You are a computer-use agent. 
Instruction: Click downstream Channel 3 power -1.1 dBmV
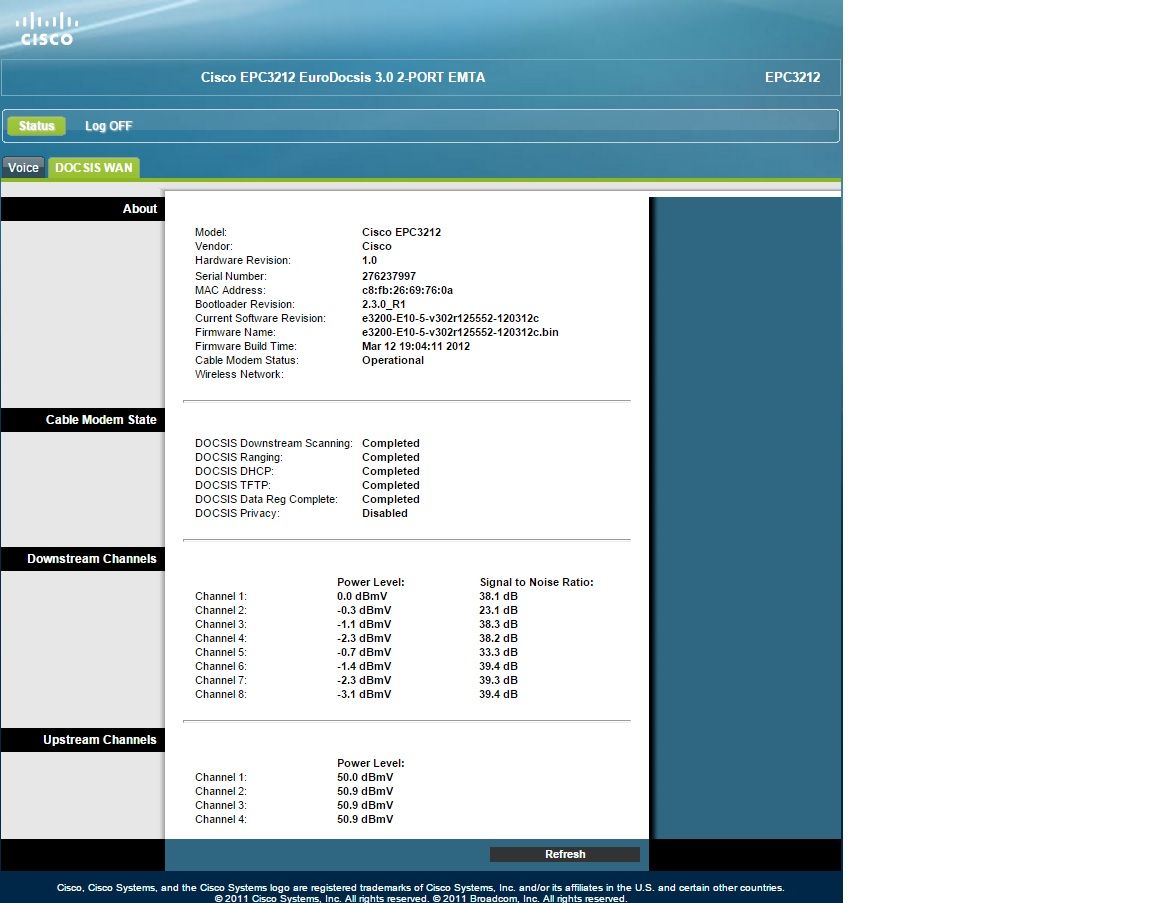point(364,624)
